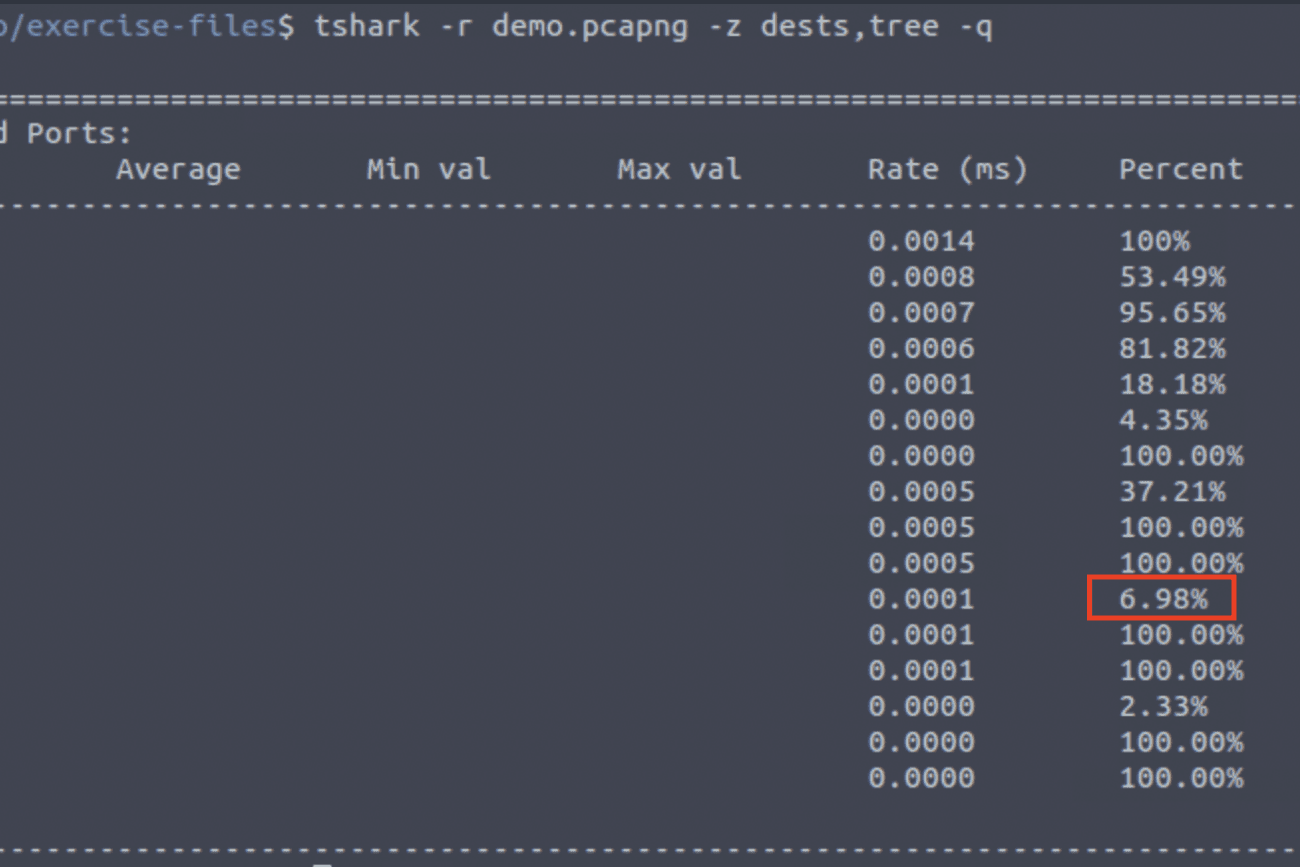Screen dimensions: 1300x867
Task: Click the Rate (ms) column header
Action: pyautogui.click(x=948, y=169)
